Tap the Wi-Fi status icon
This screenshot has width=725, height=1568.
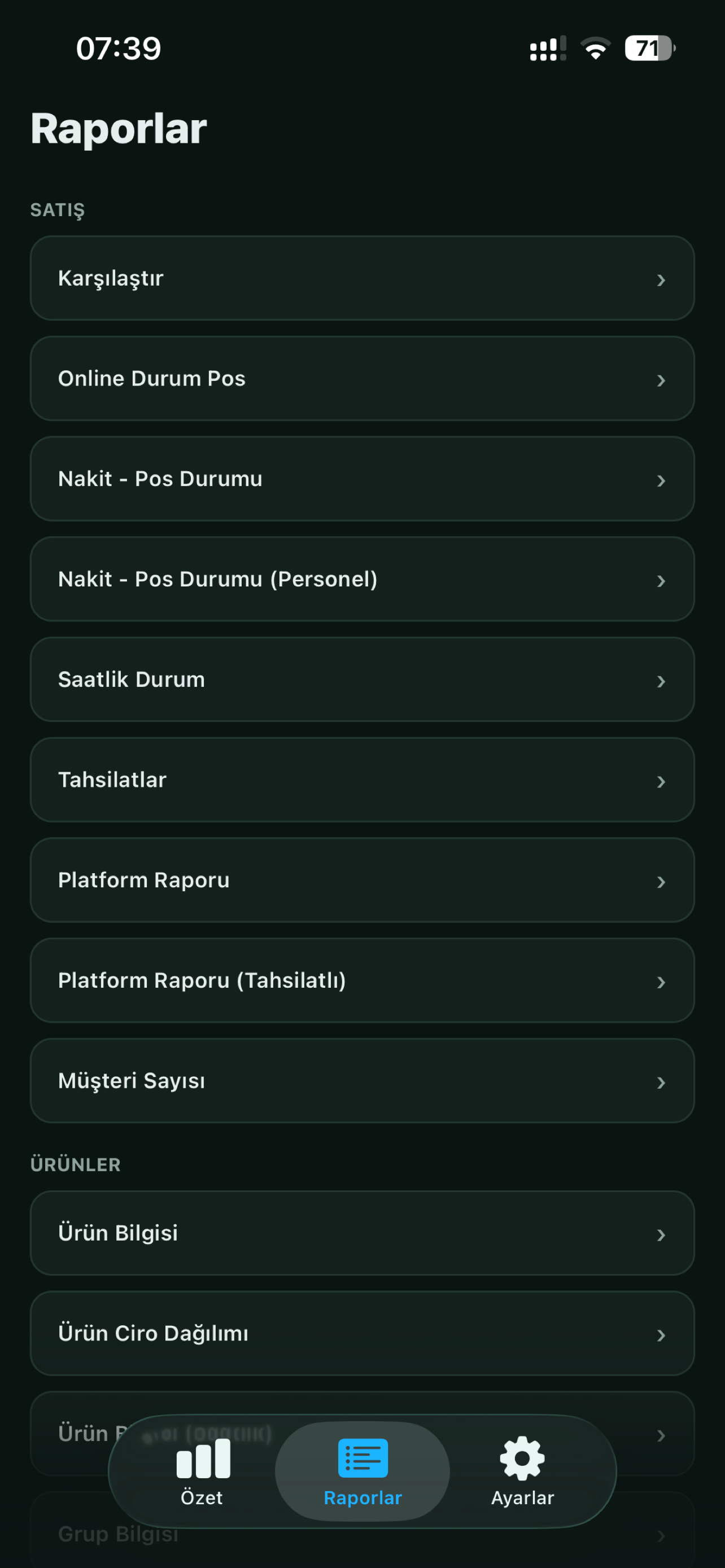coord(595,48)
